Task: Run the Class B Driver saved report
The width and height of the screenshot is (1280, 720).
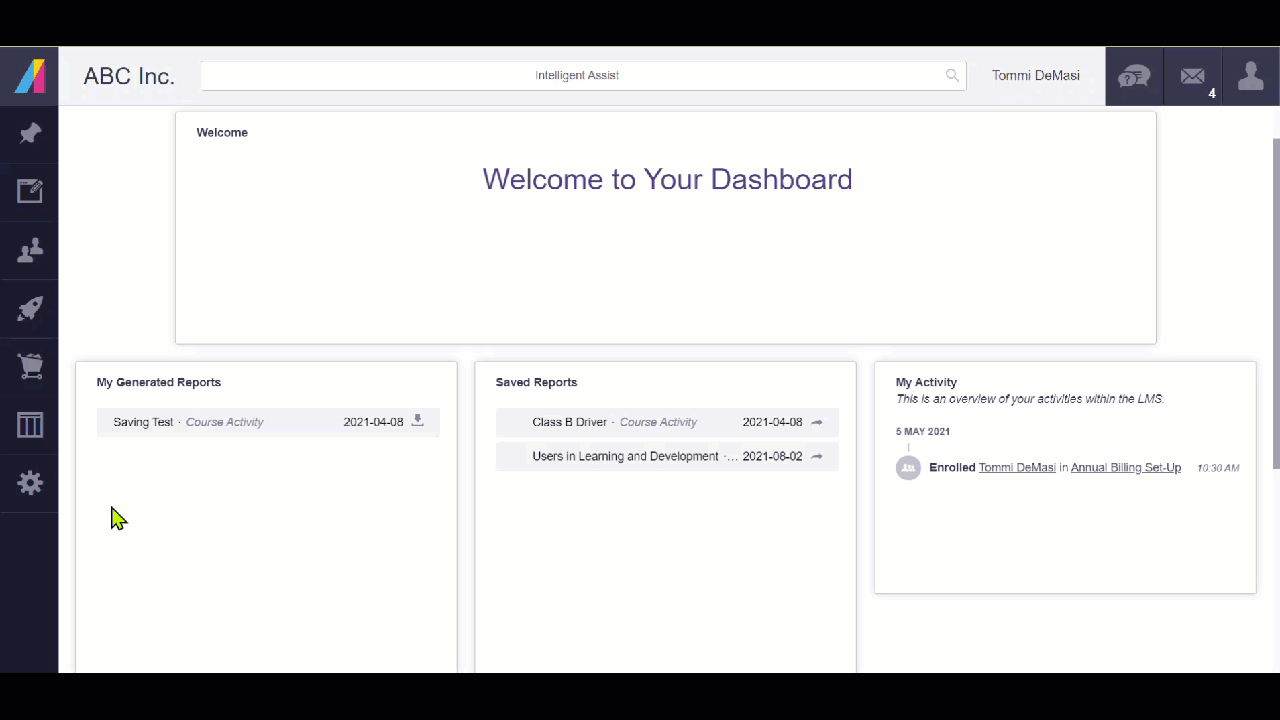Action: tap(816, 421)
